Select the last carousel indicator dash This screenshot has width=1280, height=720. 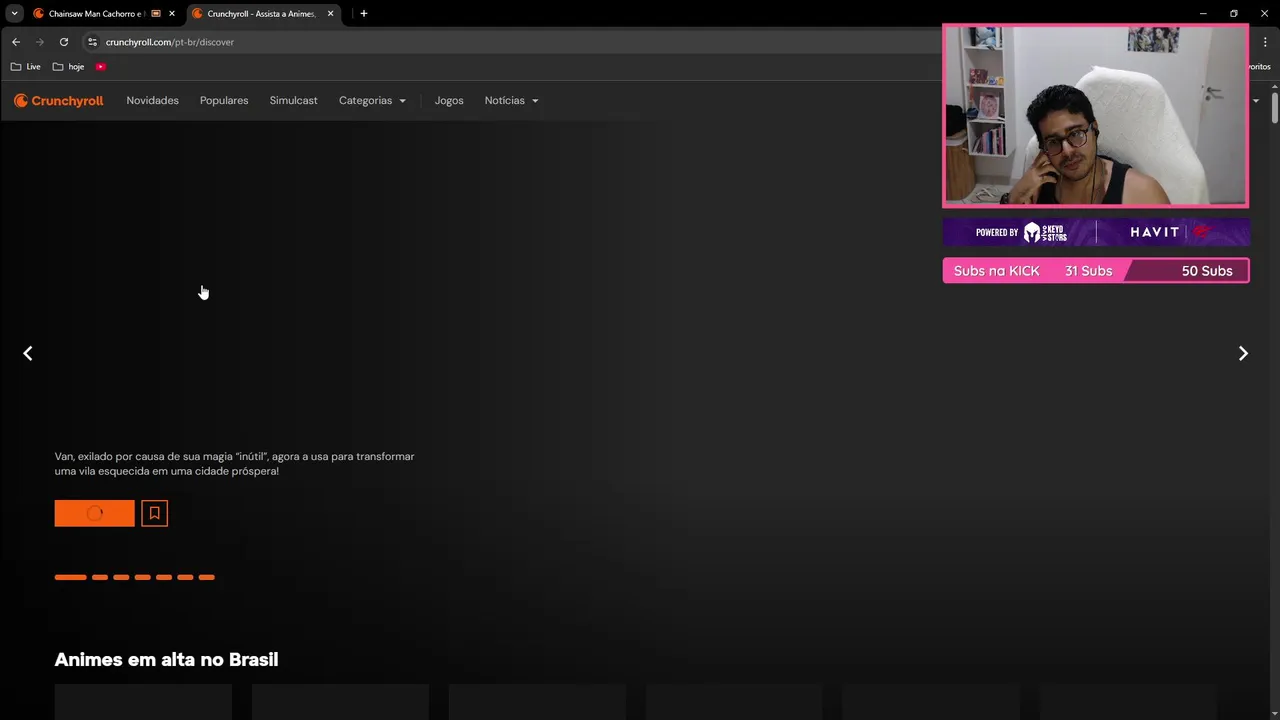[x=206, y=577]
